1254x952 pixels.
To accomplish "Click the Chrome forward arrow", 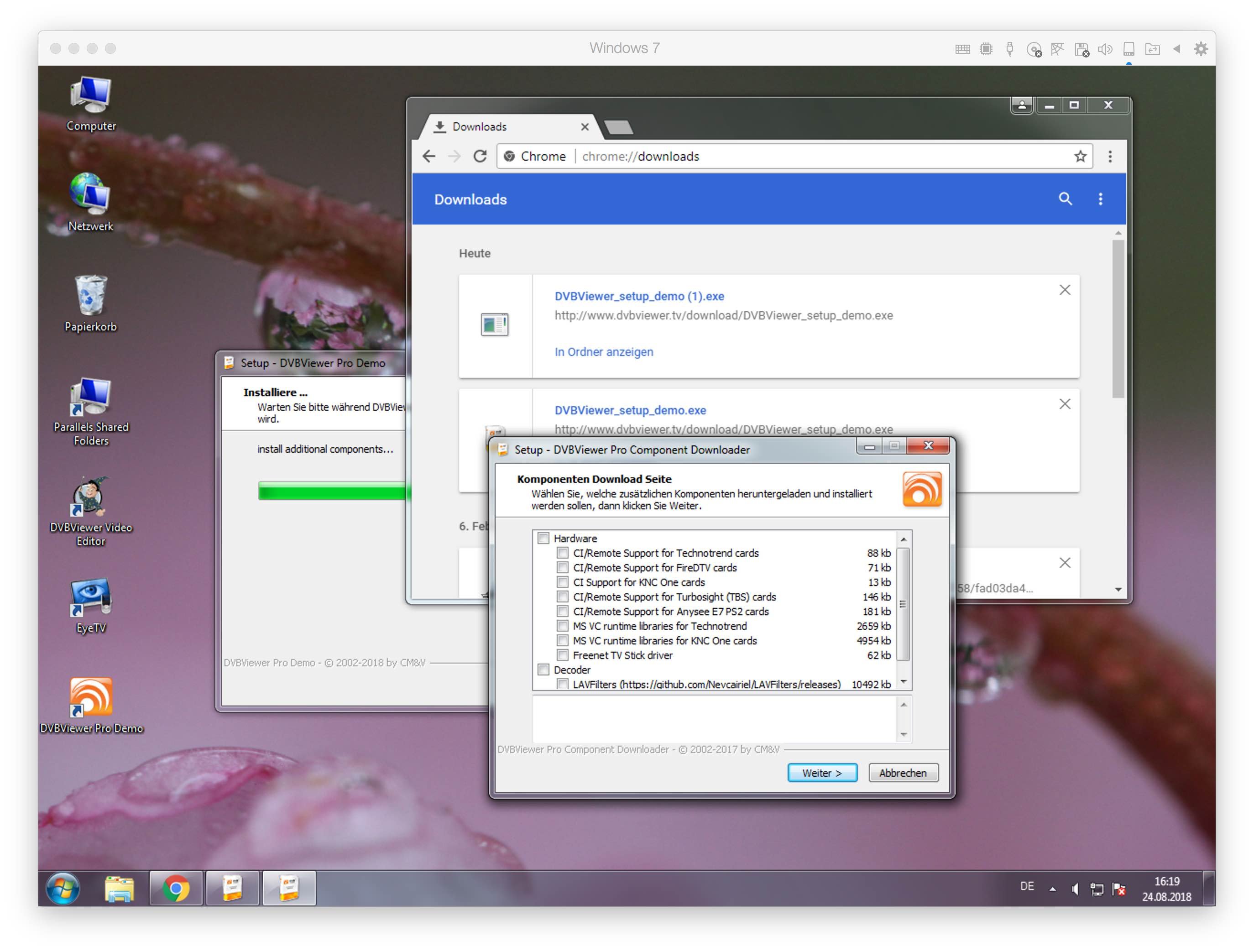I will point(454,157).
